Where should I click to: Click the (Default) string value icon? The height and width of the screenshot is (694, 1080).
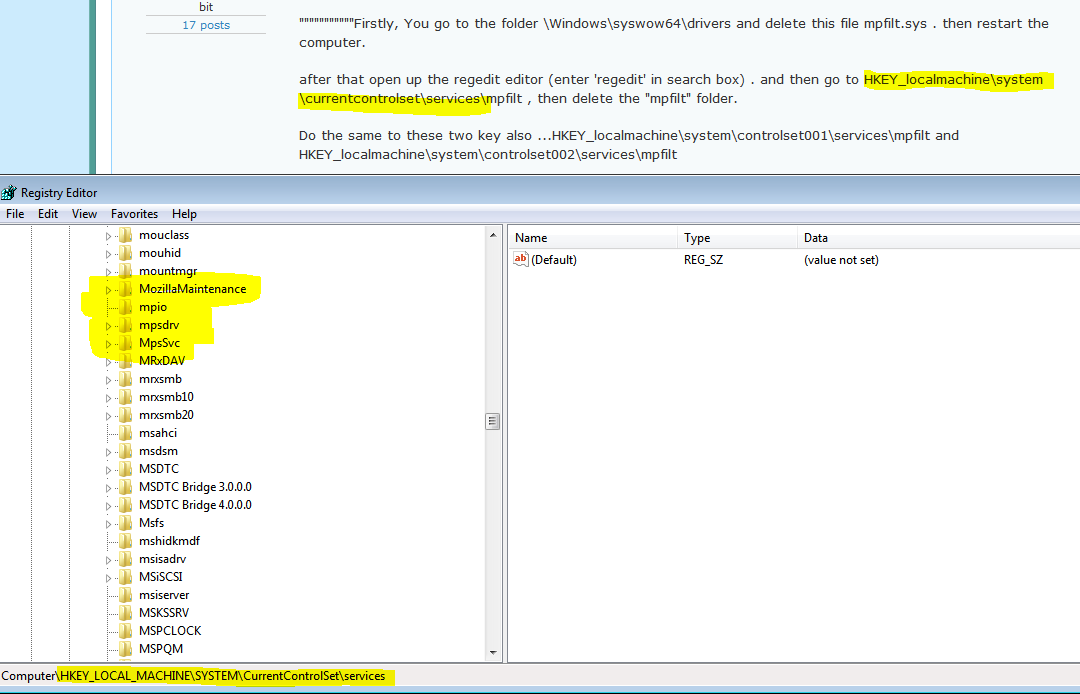point(520,260)
